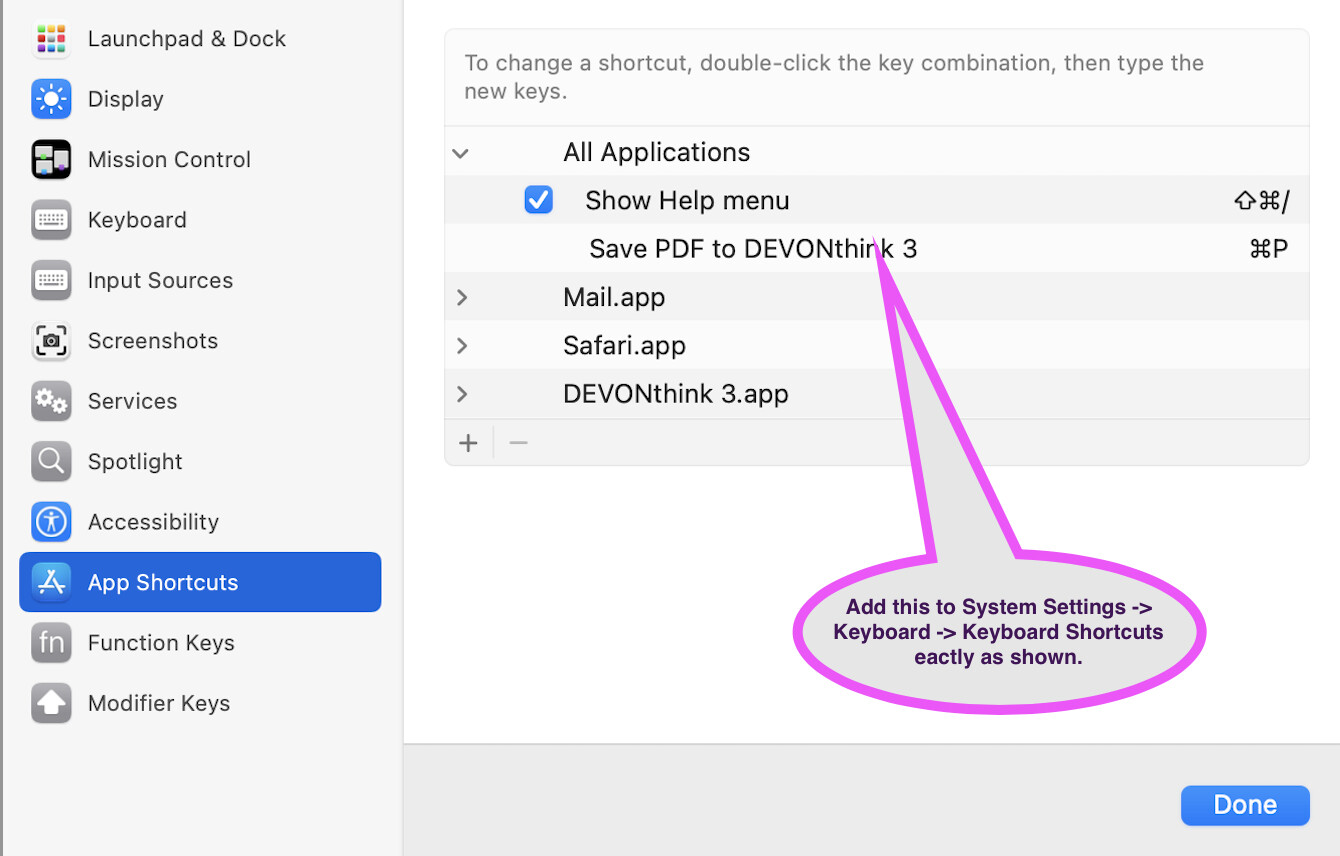Switch to the Keyboard sidebar item

(137, 220)
